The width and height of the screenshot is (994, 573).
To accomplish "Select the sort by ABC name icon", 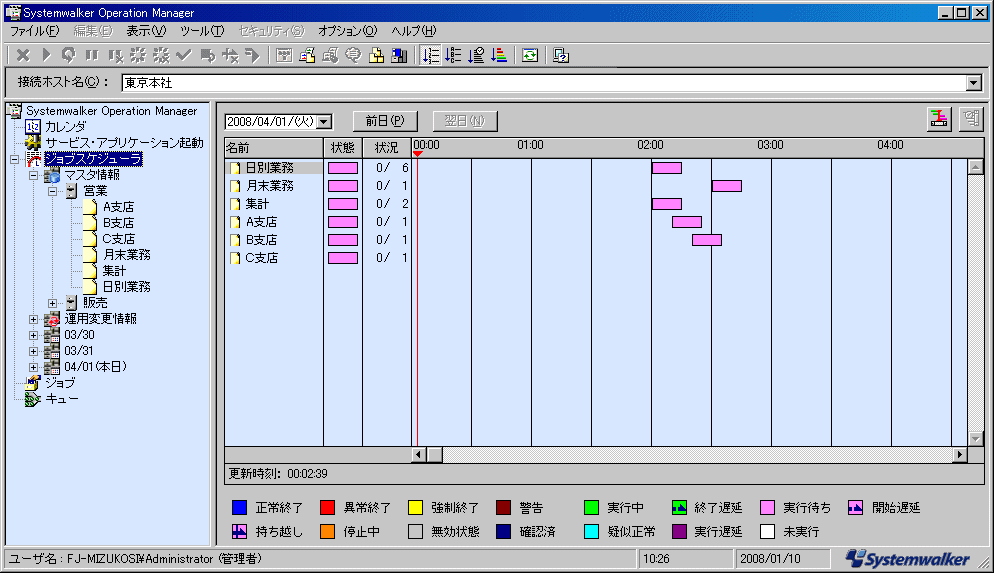I will 453,56.
